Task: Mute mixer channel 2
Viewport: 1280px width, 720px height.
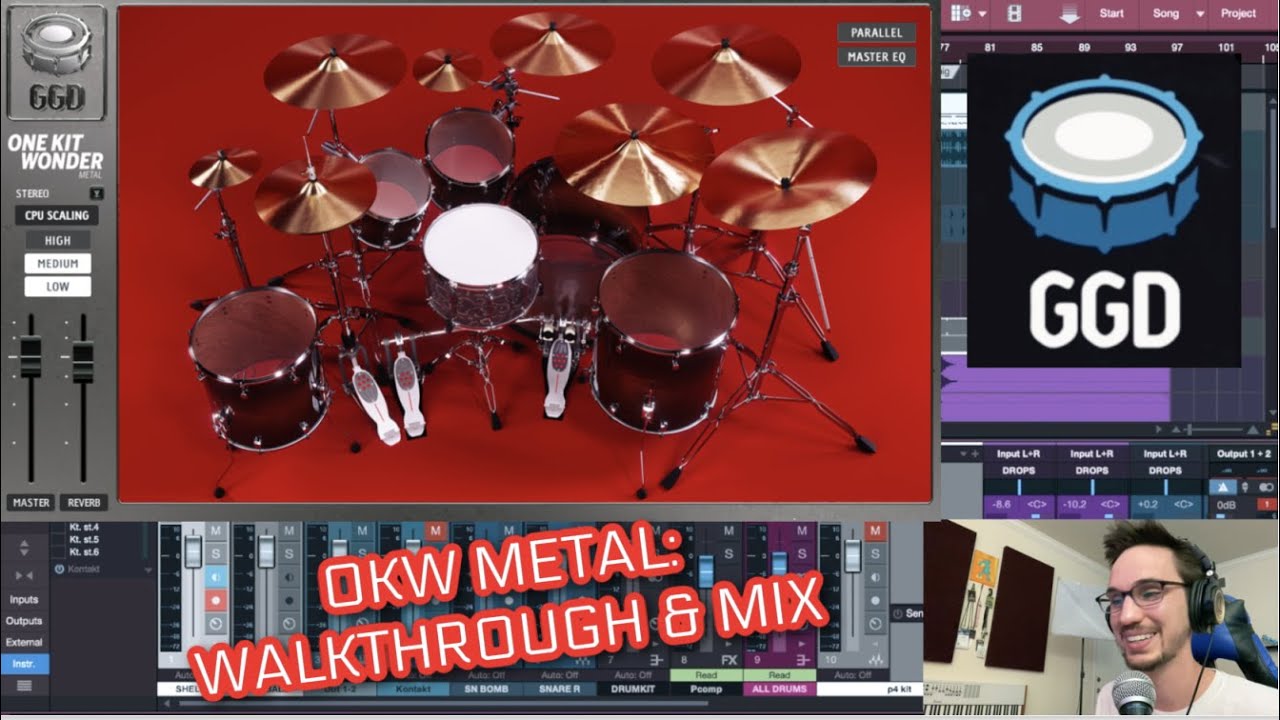Action: tap(289, 531)
